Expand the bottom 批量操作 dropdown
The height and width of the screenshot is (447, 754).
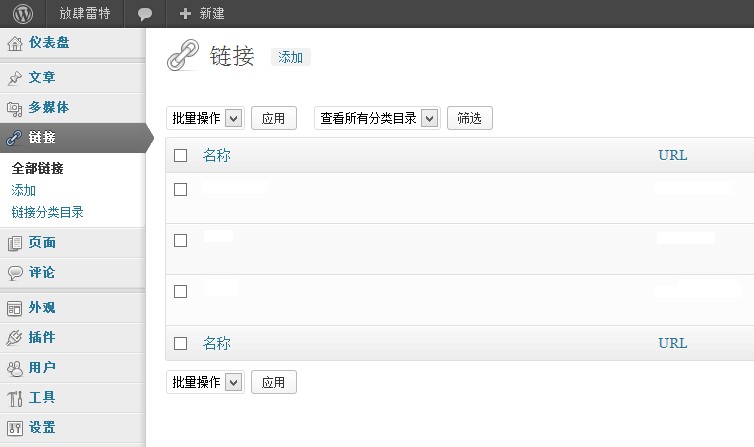click(x=205, y=382)
